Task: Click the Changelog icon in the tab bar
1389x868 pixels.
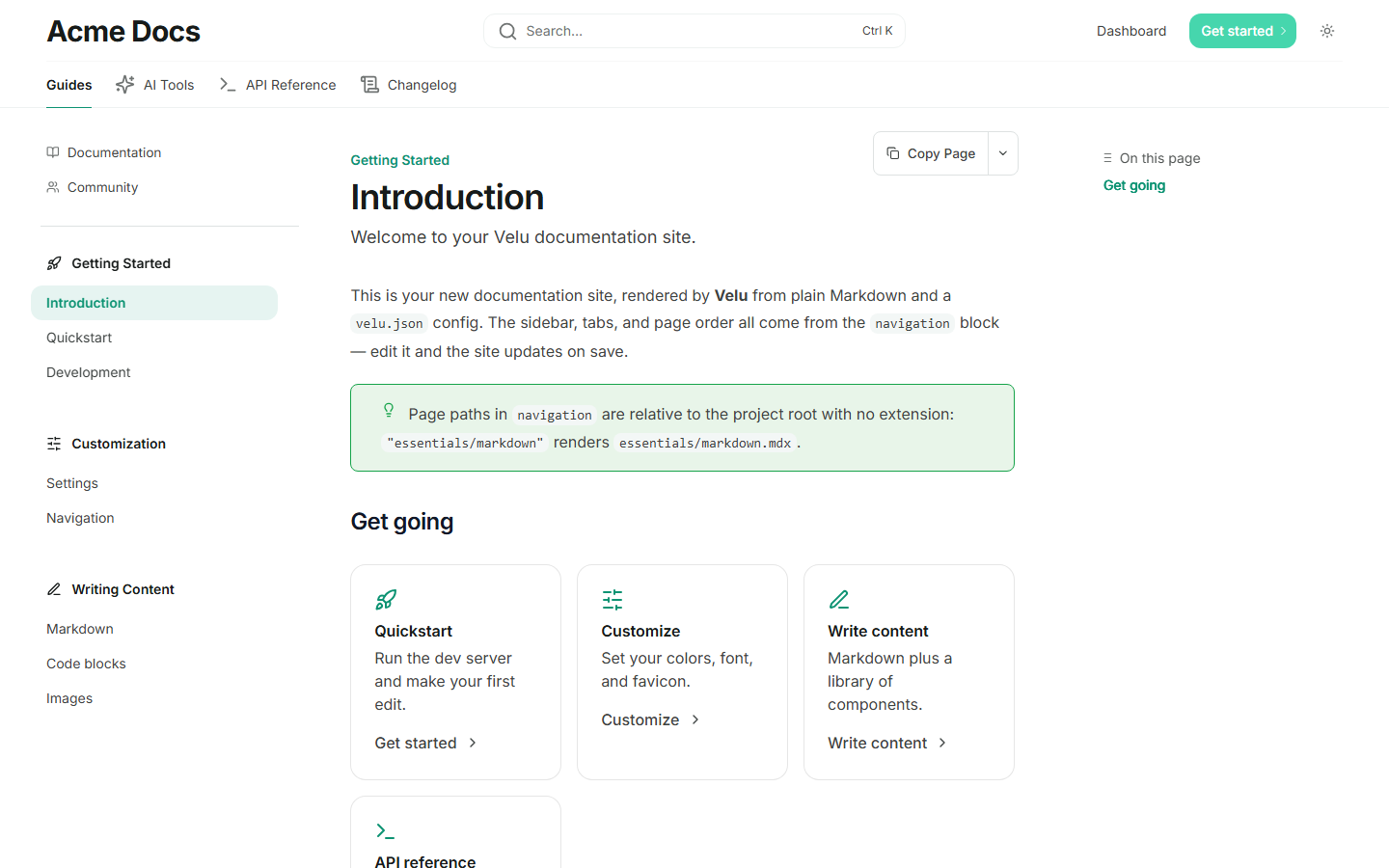Action: pyautogui.click(x=369, y=85)
